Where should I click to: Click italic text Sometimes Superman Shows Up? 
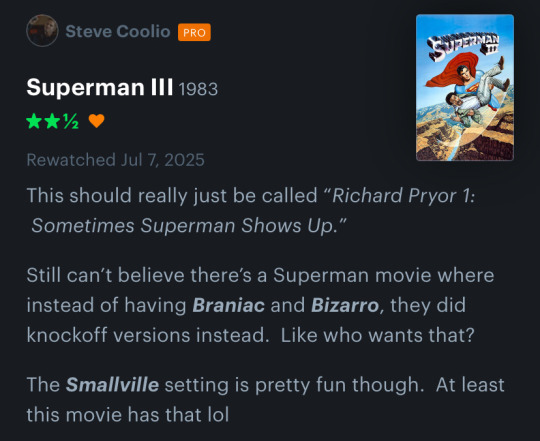[188, 226]
